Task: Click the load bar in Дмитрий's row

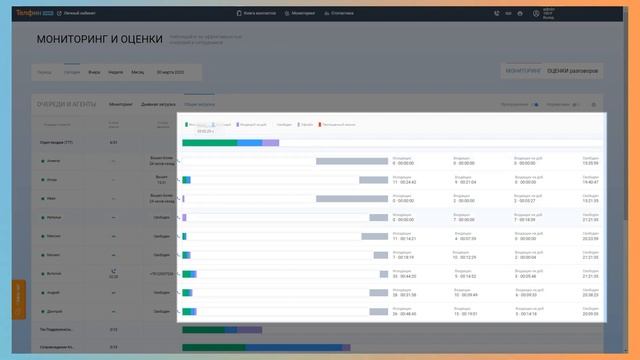Action: pos(189,311)
